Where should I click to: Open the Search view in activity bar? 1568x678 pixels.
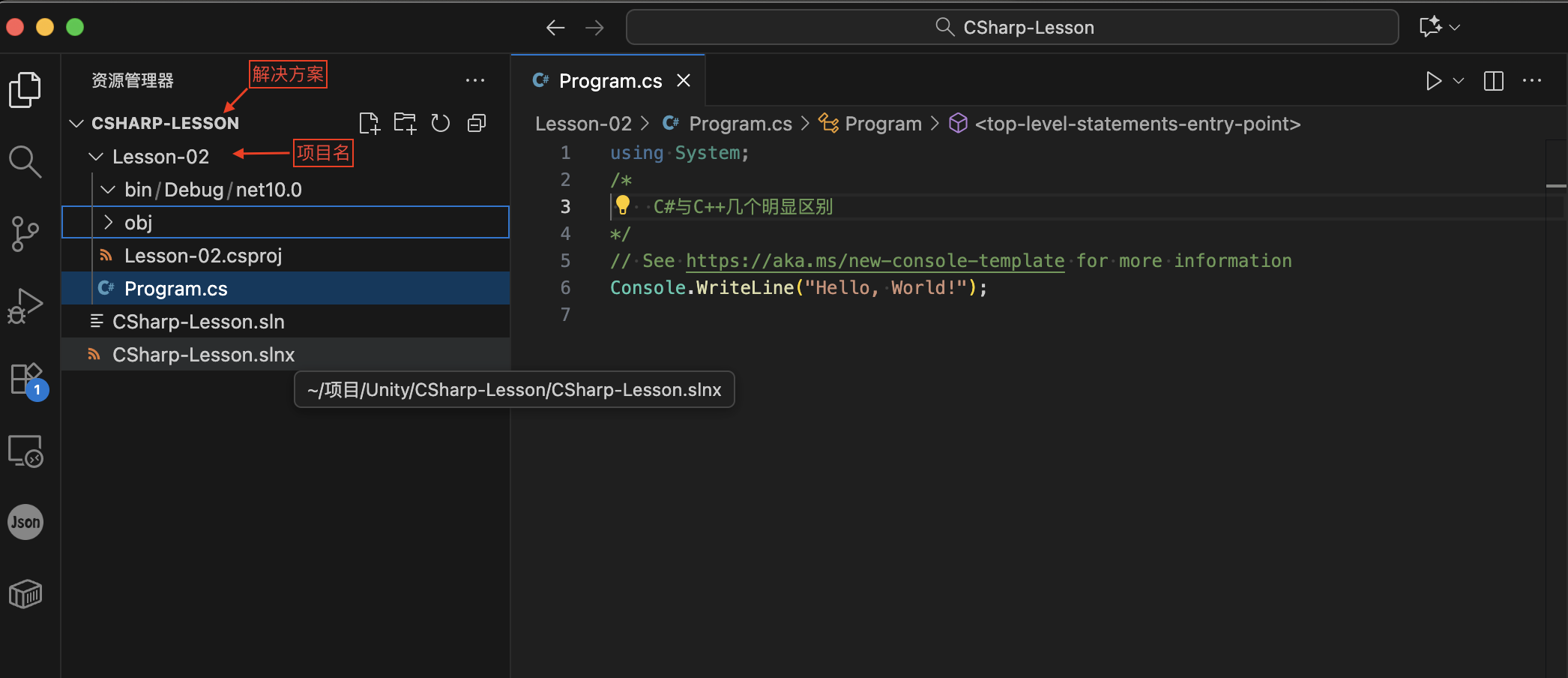pos(25,161)
